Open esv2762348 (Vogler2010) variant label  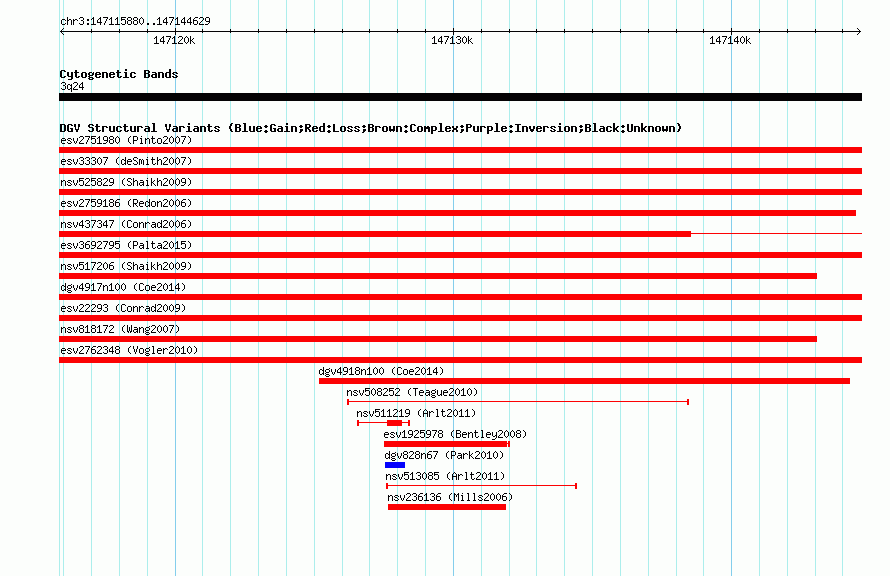coord(129,350)
